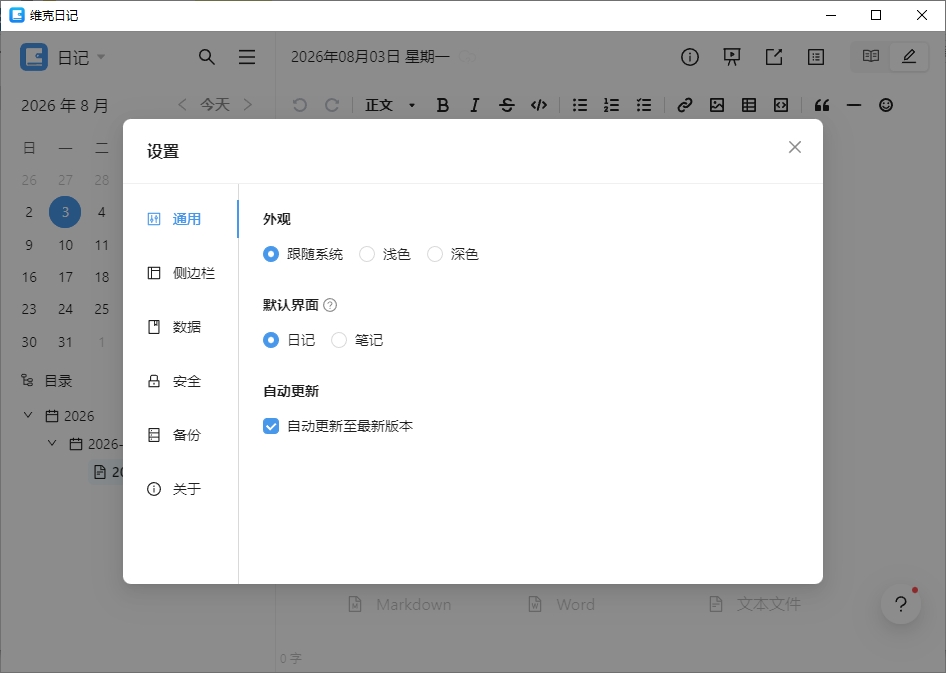Open the emoji picker
Image resolution: width=946 pixels, height=673 pixels.
click(886, 106)
